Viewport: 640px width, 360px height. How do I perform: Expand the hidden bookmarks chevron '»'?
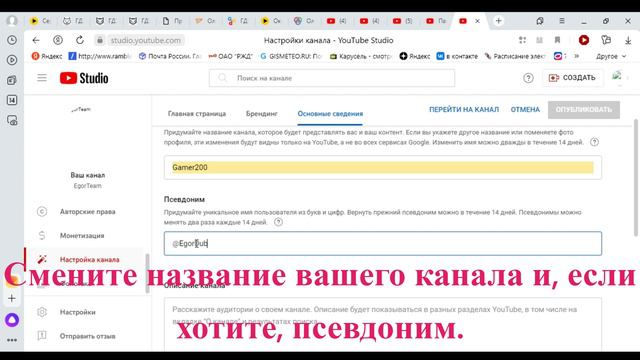[576, 56]
